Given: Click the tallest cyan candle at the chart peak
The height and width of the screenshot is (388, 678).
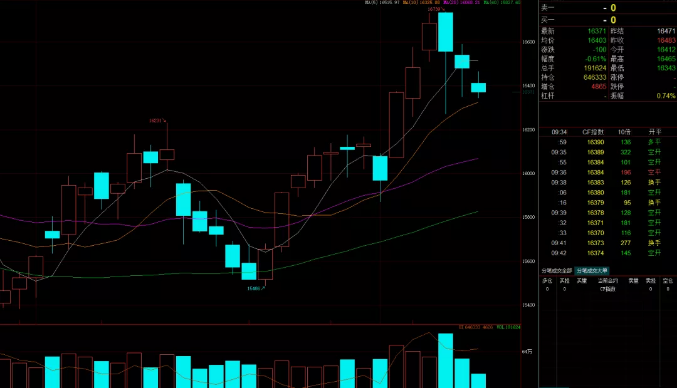Looking at the screenshot, I should coord(445,32).
